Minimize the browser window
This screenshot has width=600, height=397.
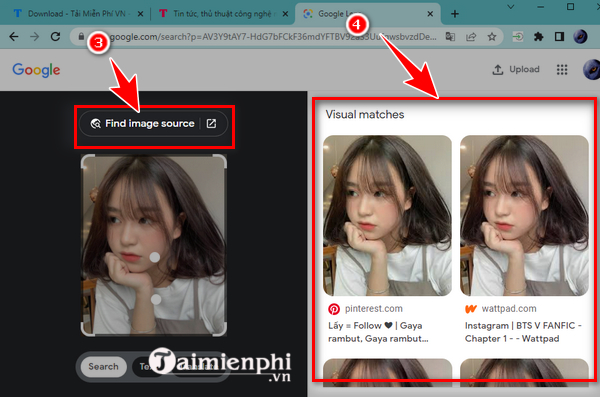point(541,7)
